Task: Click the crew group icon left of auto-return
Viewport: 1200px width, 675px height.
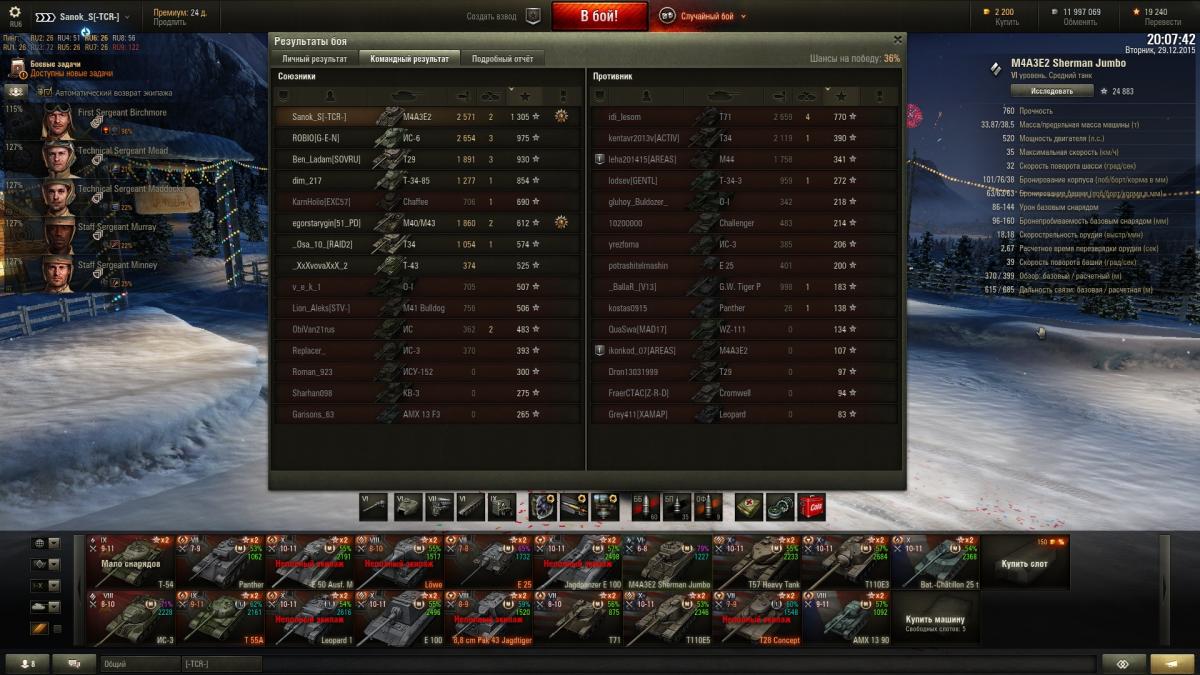Action: [x=17, y=91]
